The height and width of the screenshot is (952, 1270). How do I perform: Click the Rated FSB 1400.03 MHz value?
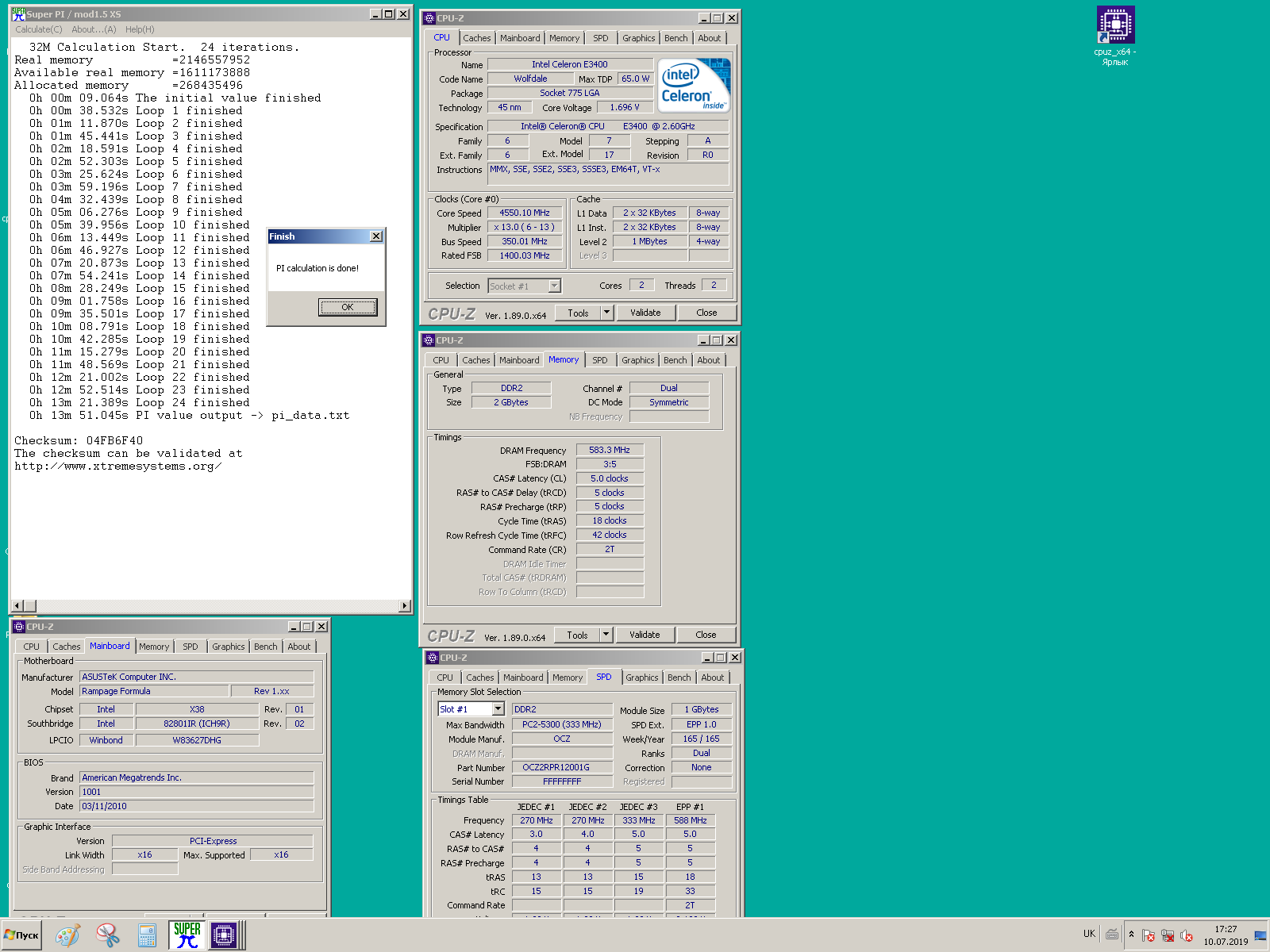[x=525, y=255]
